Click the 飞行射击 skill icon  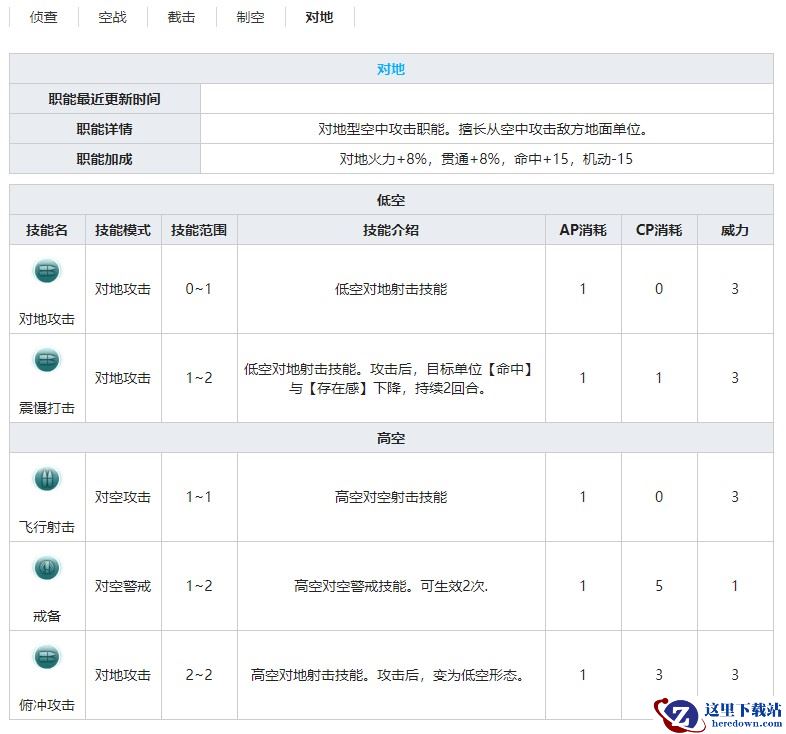[x=47, y=479]
